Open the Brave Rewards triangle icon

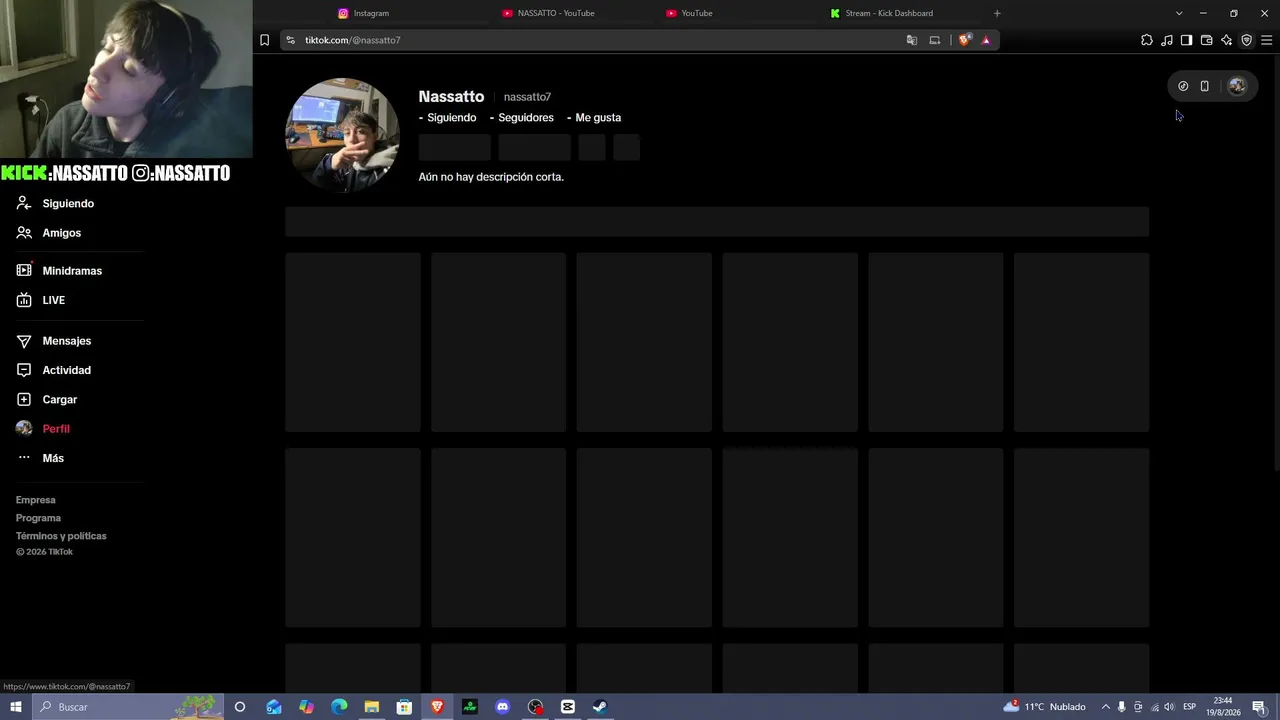[x=986, y=40]
